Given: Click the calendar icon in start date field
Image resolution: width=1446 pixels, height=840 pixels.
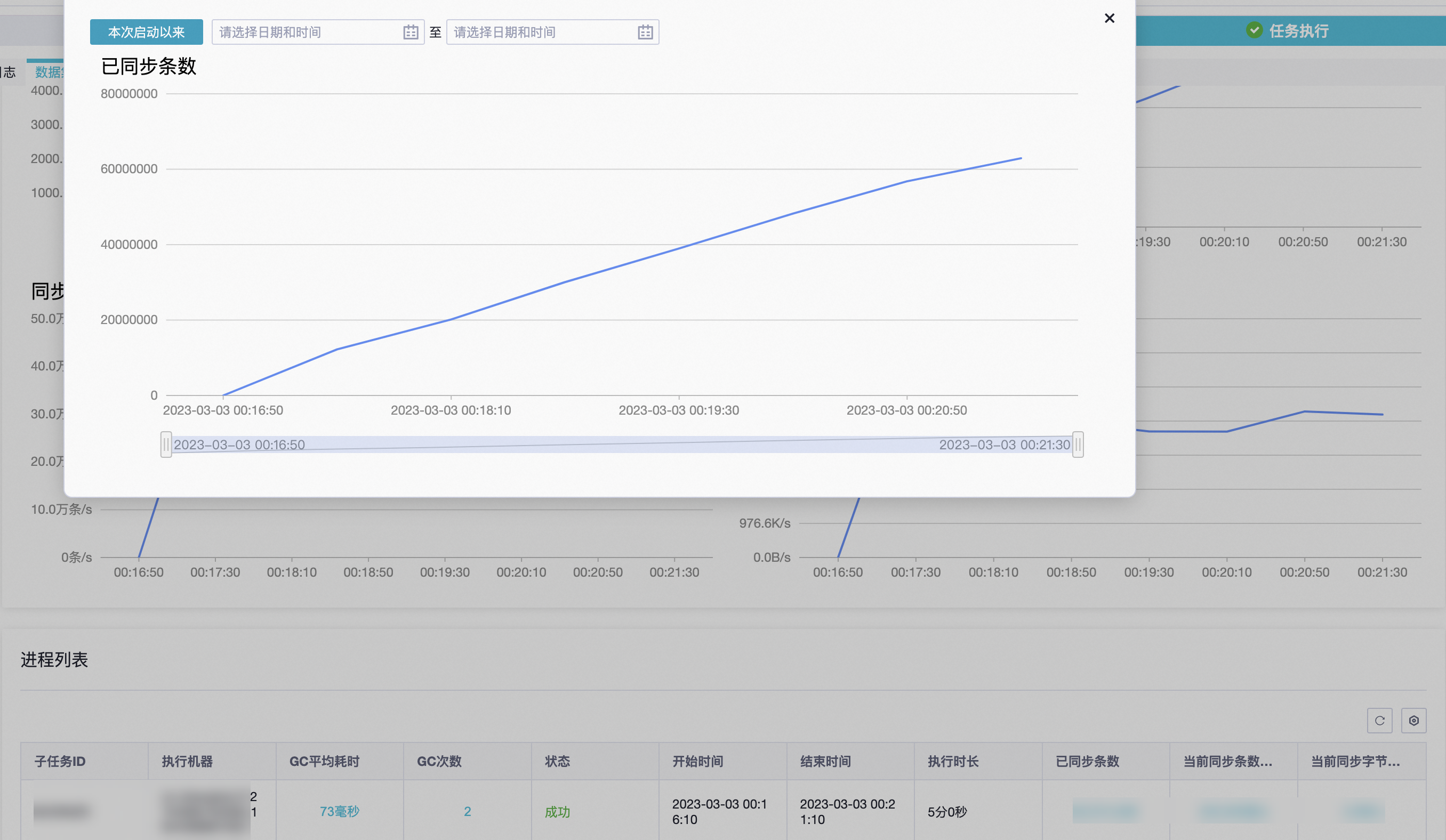Looking at the screenshot, I should (x=410, y=32).
